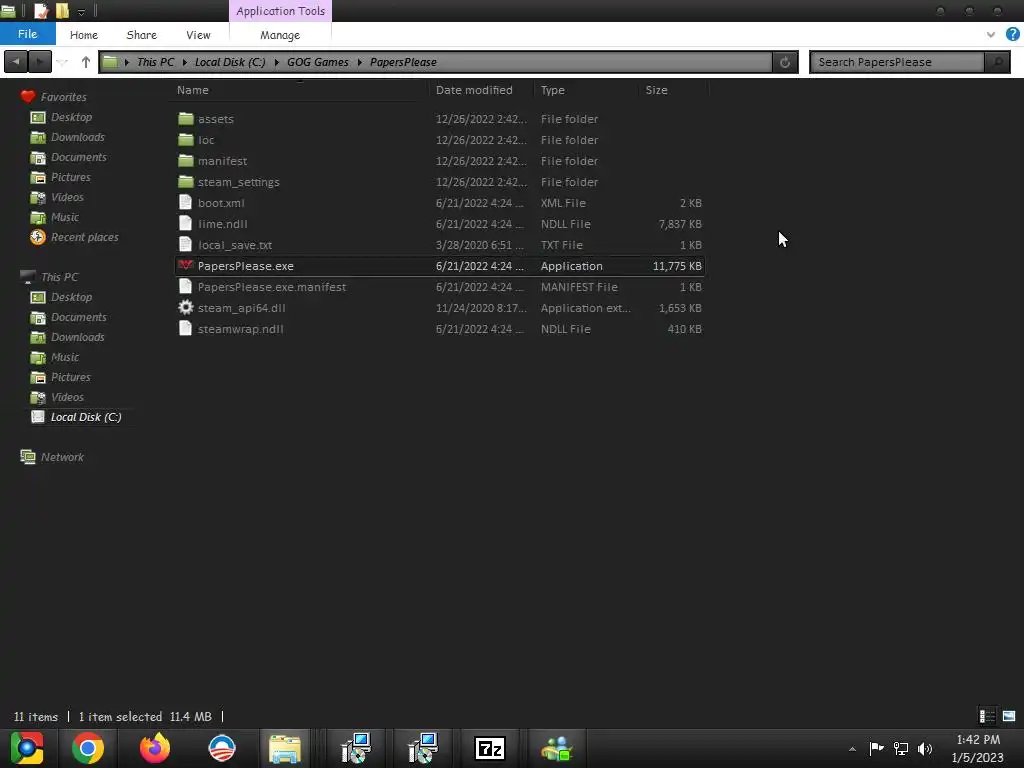The image size is (1024, 768).
Task: Click the New folder icon in the Quick Access Toolbar
Action: coord(62,10)
